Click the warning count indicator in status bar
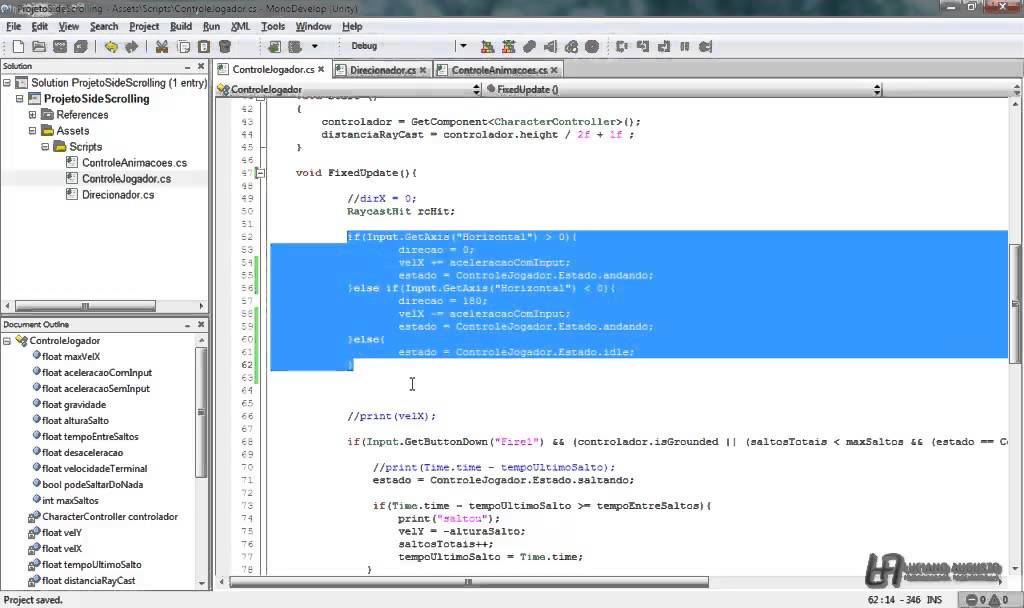Image resolution: width=1024 pixels, height=608 pixels. tap(999, 600)
